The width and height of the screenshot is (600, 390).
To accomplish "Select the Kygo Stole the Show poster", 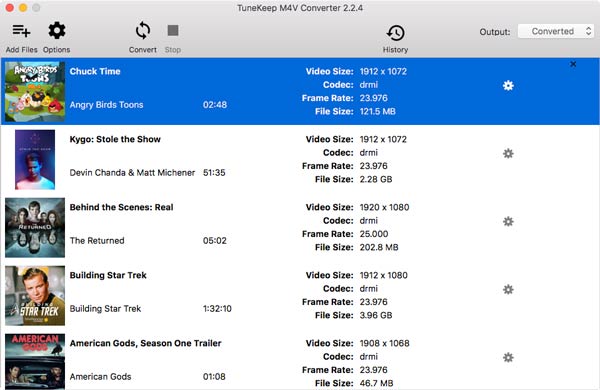I will (35, 160).
